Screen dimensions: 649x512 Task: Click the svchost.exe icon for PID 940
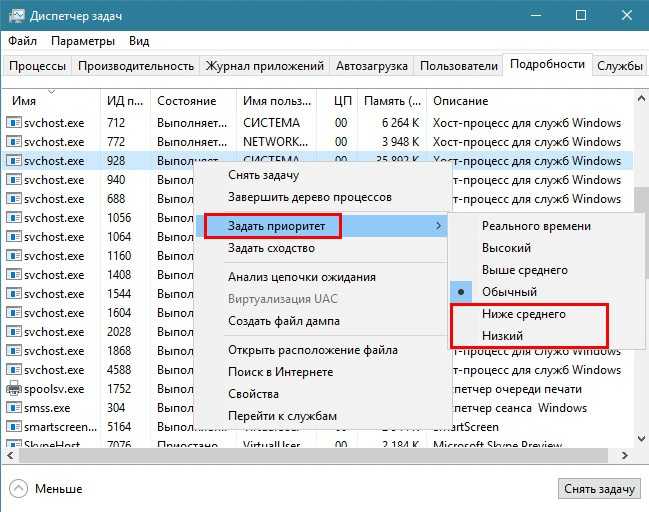coord(14,180)
